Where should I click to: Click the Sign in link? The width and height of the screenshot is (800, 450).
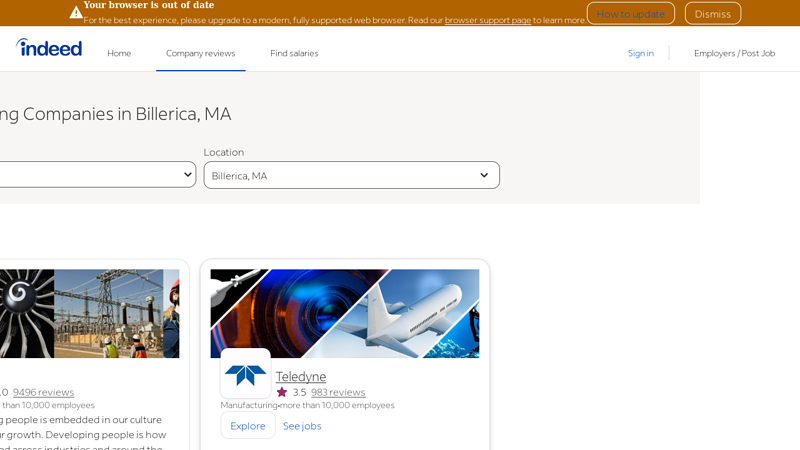[640, 53]
